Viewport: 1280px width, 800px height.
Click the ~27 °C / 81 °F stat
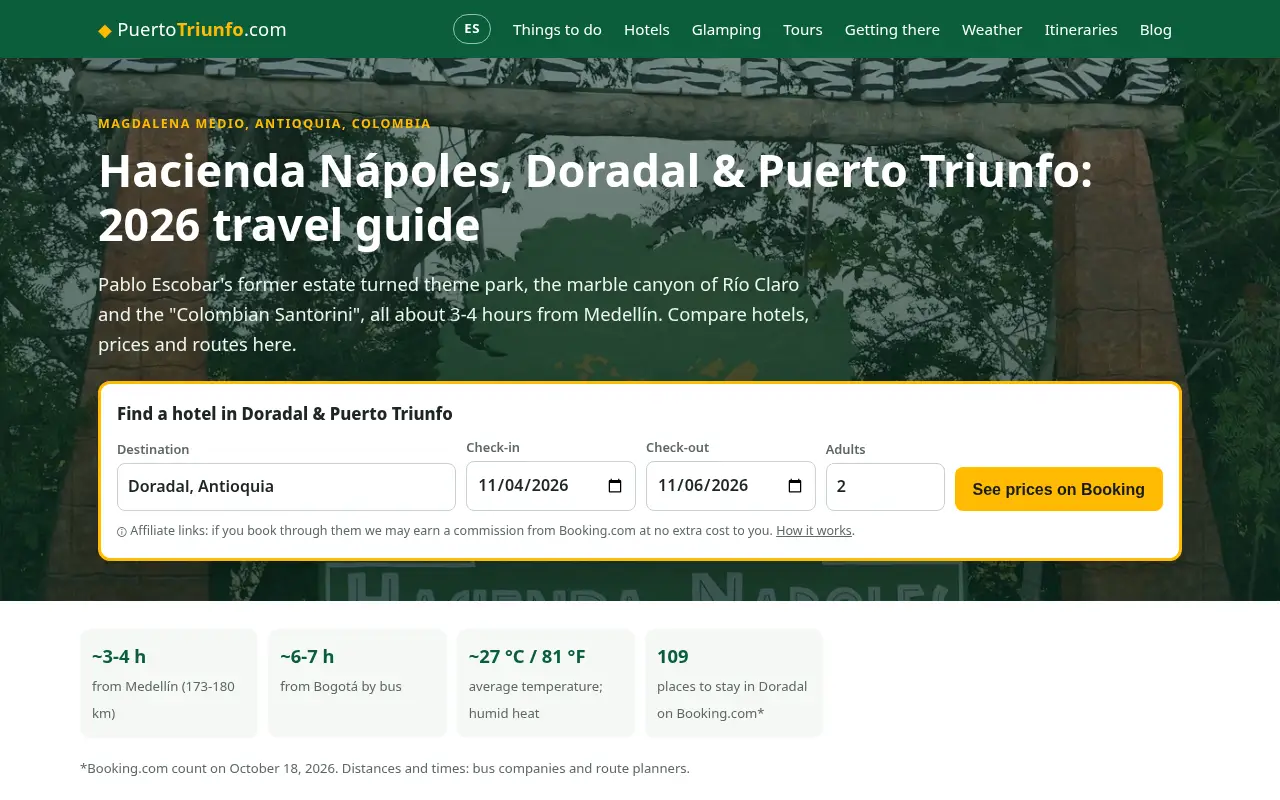[x=546, y=683]
